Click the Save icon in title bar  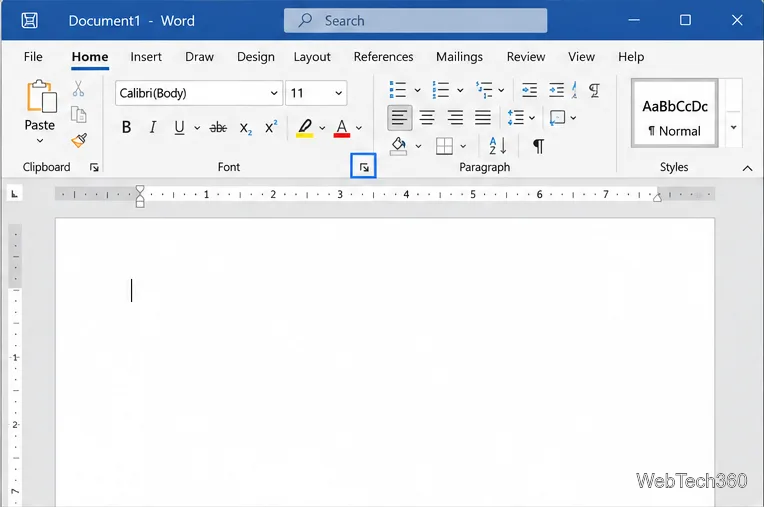click(30, 20)
